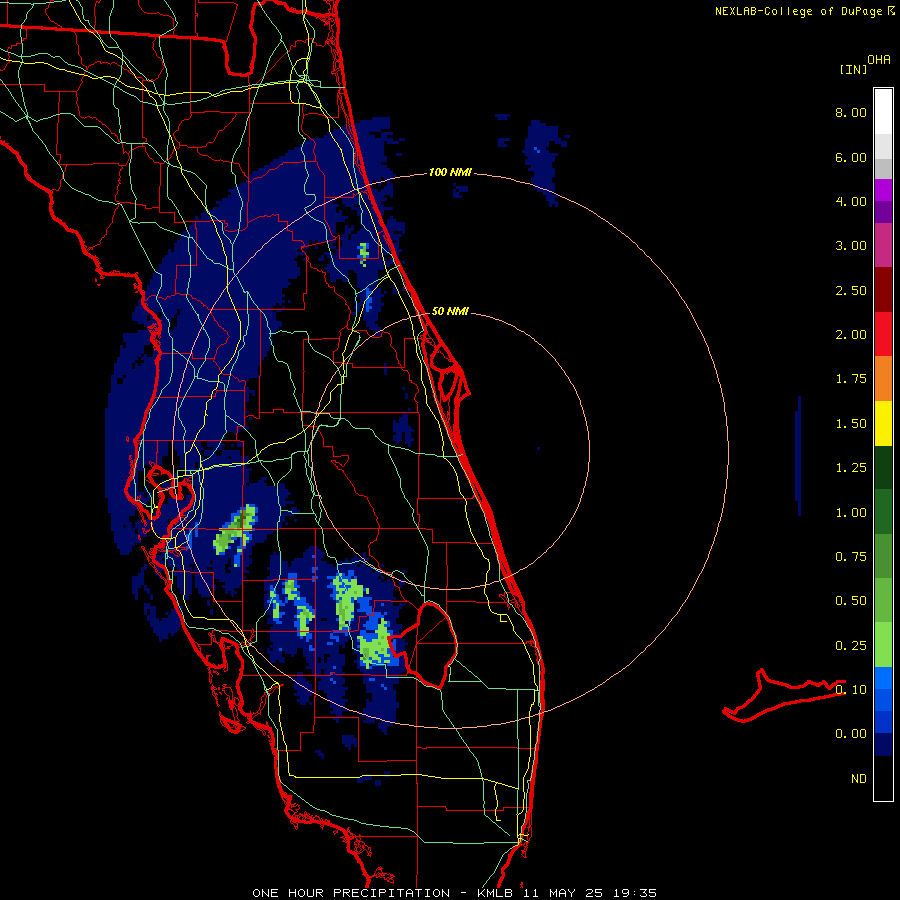Select the pink swatch beside 3.00
Image resolution: width=900 pixels, height=900 pixels.
[883, 246]
